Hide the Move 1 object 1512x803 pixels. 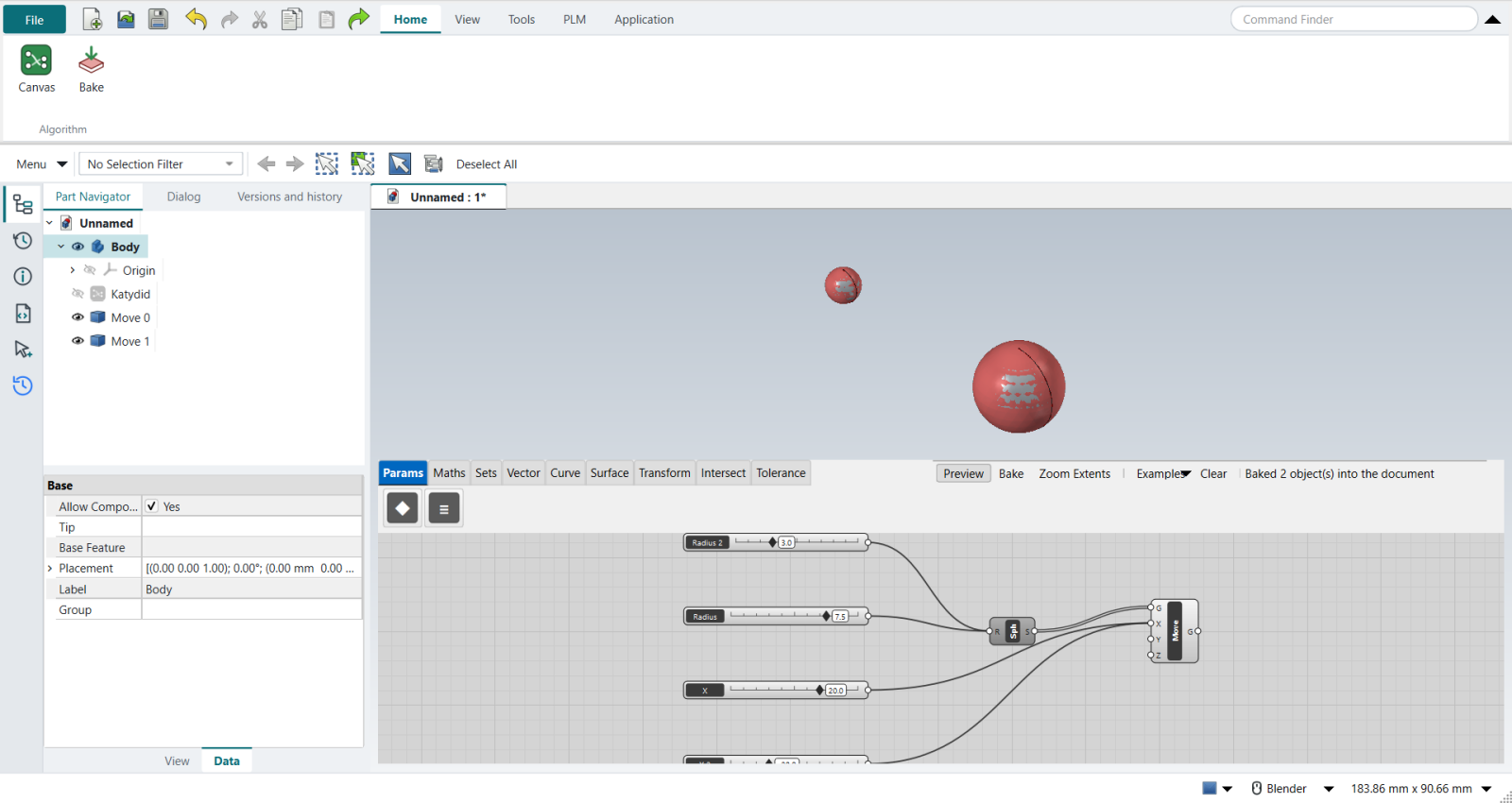pyautogui.click(x=77, y=341)
